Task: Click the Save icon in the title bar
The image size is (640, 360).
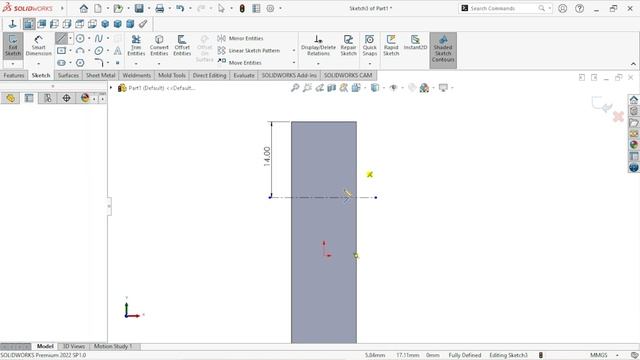Action: (x=139, y=8)
